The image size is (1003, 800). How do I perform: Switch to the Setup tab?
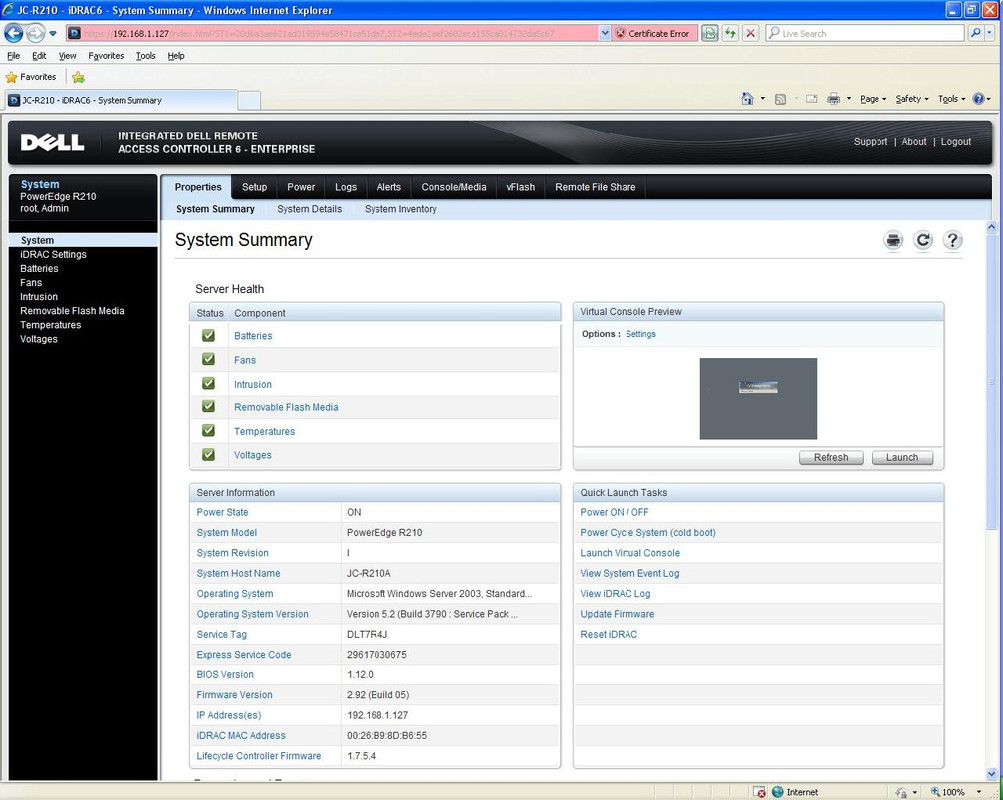pyautogui.click(x=254, y=187)
